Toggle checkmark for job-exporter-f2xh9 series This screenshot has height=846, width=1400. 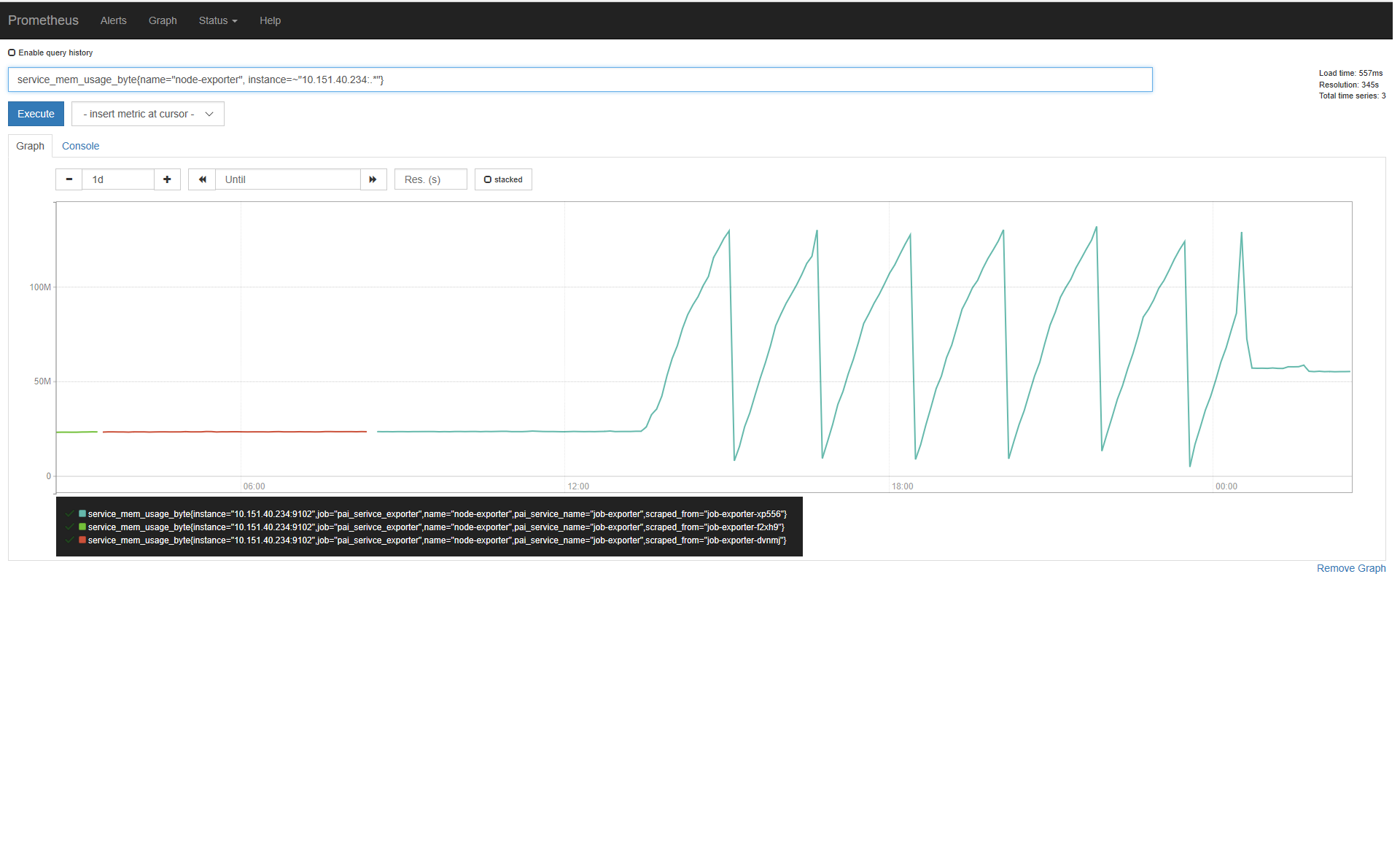69,527
